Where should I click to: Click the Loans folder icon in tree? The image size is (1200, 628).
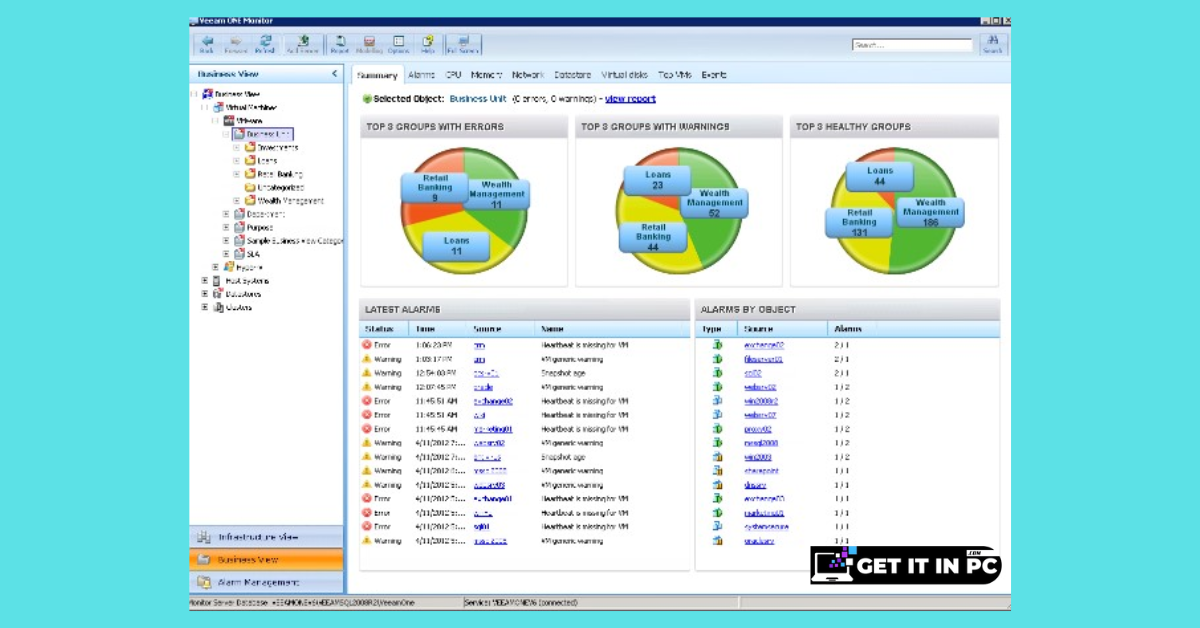250,160
